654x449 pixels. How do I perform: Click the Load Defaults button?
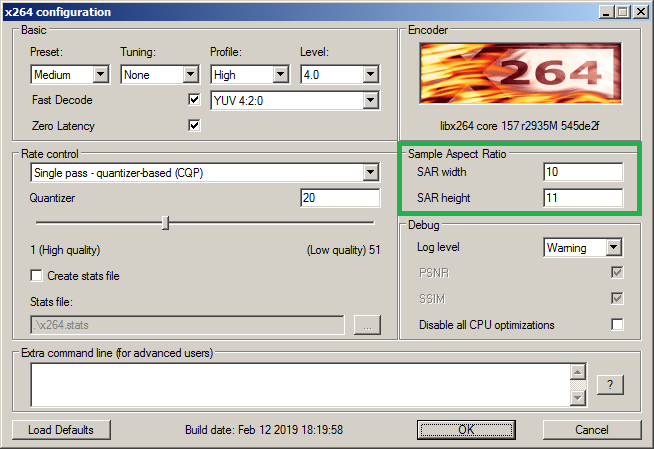(x=61, y=430)
